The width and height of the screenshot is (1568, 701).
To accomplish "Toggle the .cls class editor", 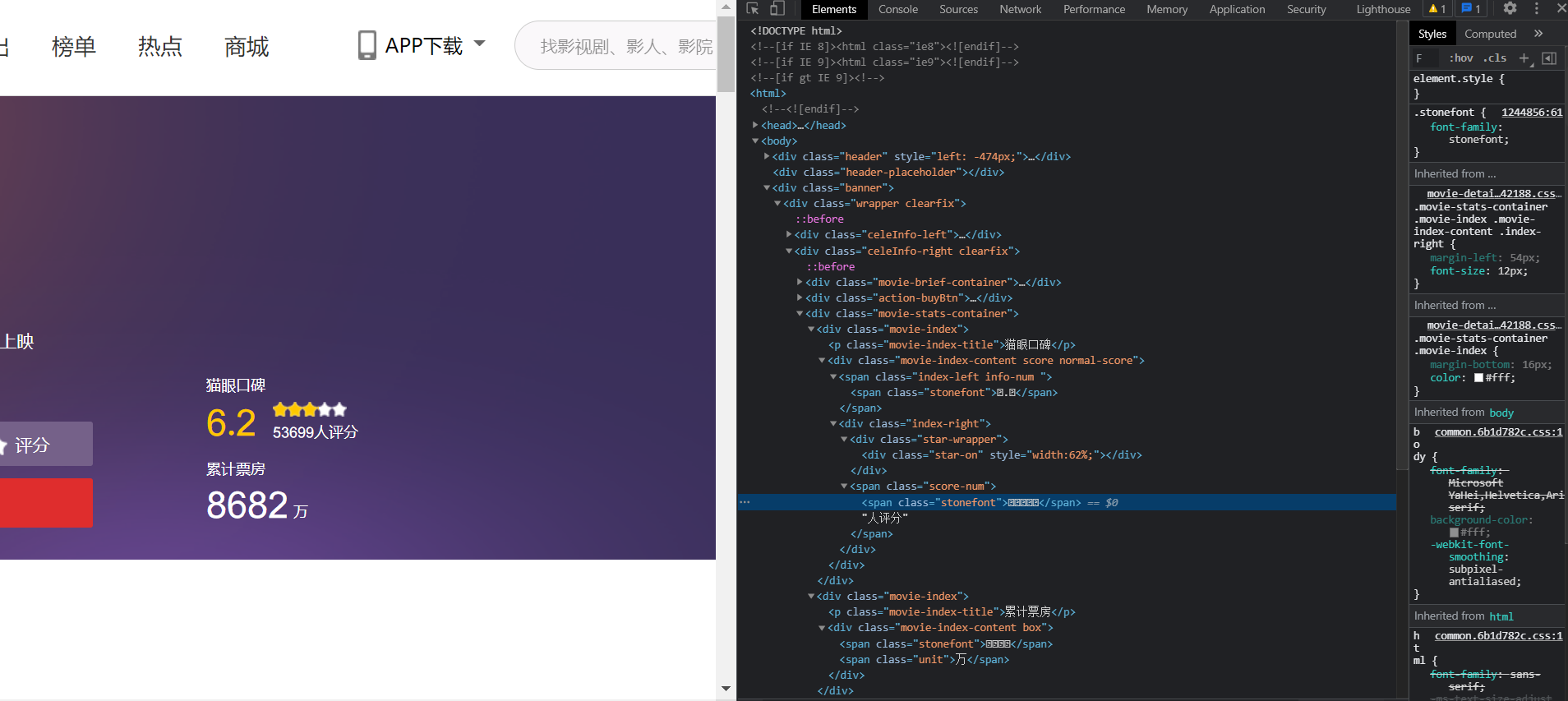I will click(1495, 58).
